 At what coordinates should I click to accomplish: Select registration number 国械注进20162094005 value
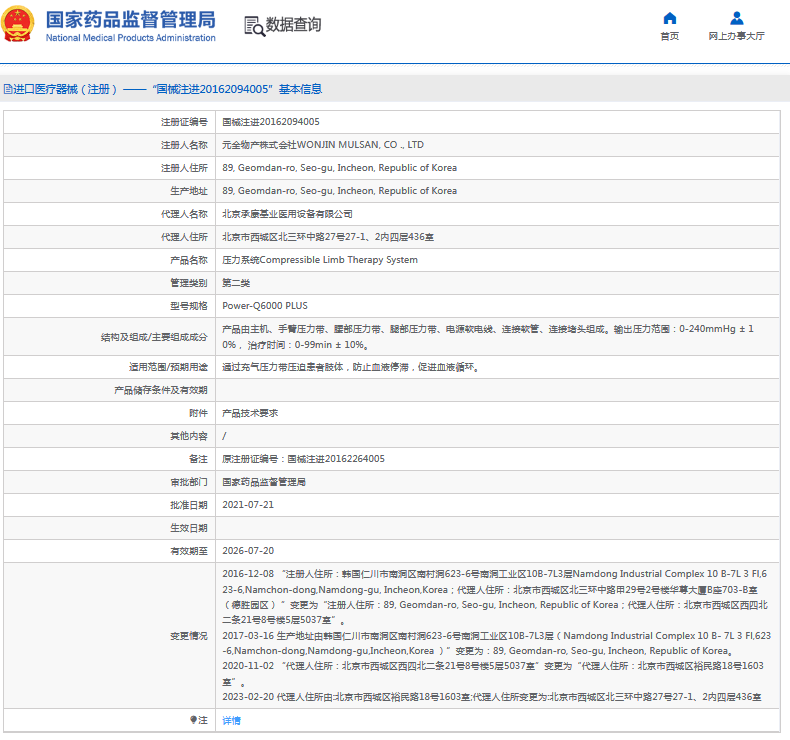click(x=271, y=122)
